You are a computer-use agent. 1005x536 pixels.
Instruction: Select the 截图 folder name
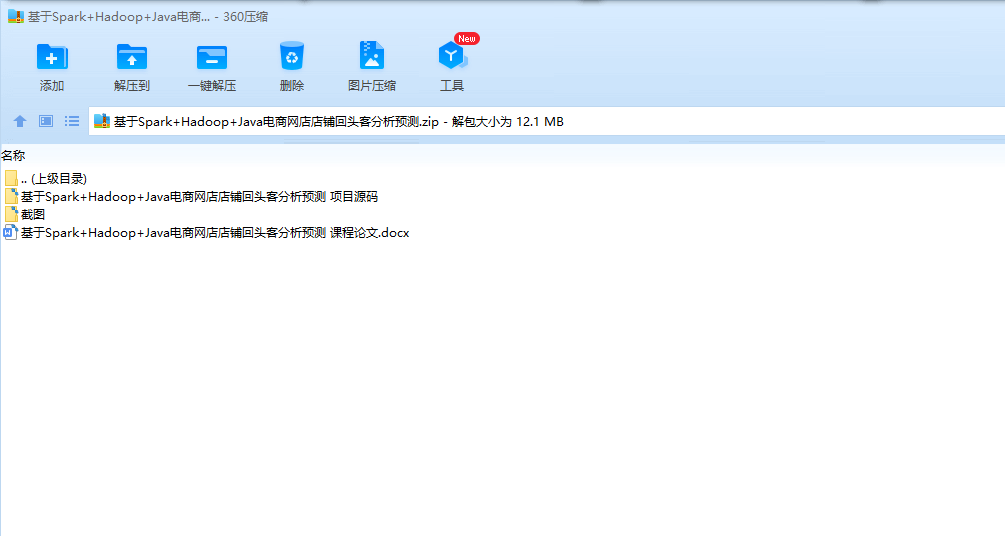click(x=33, y=214)
